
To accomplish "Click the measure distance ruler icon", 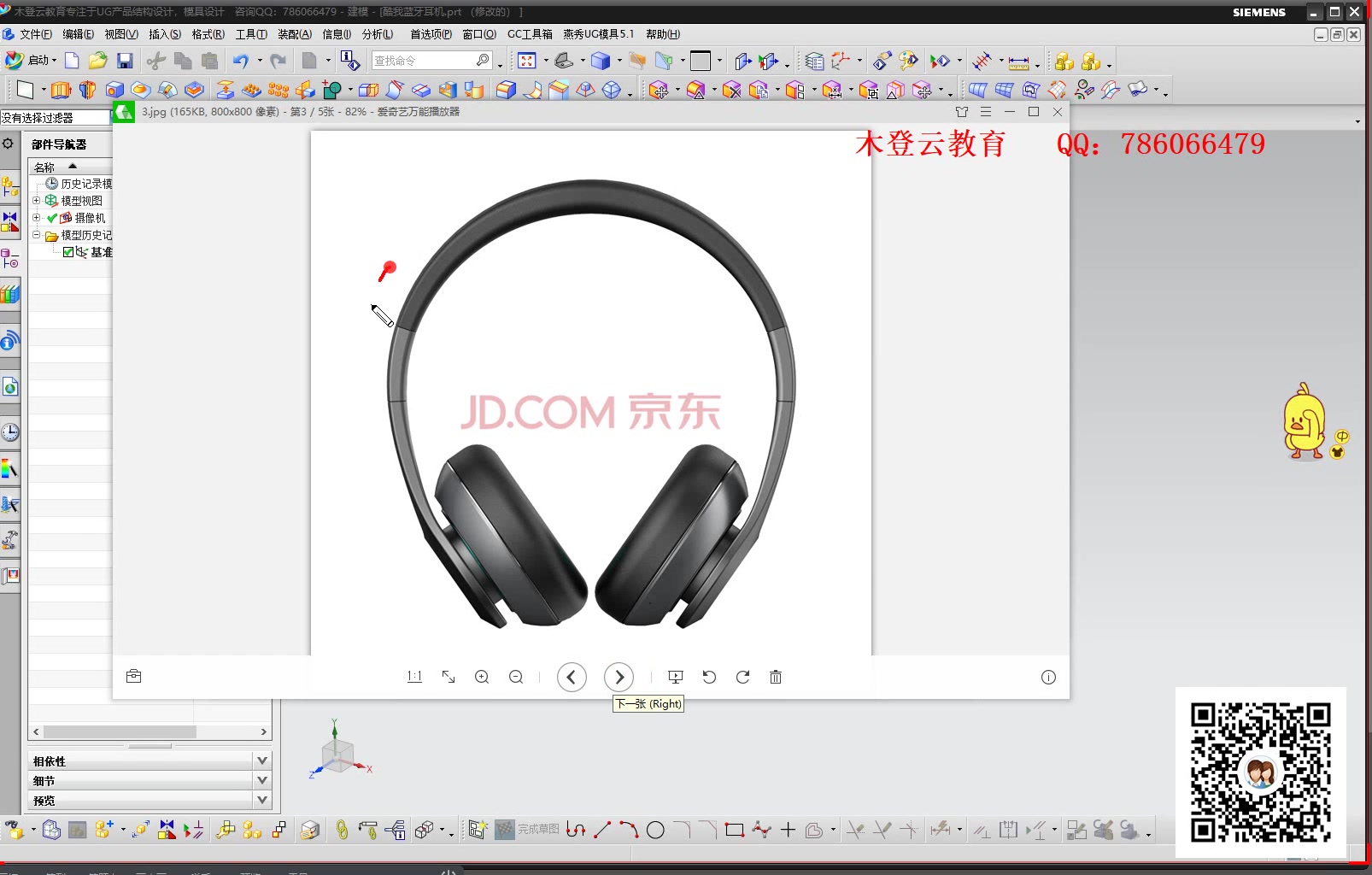I will pyautogui.click(x=1018, y=62).
